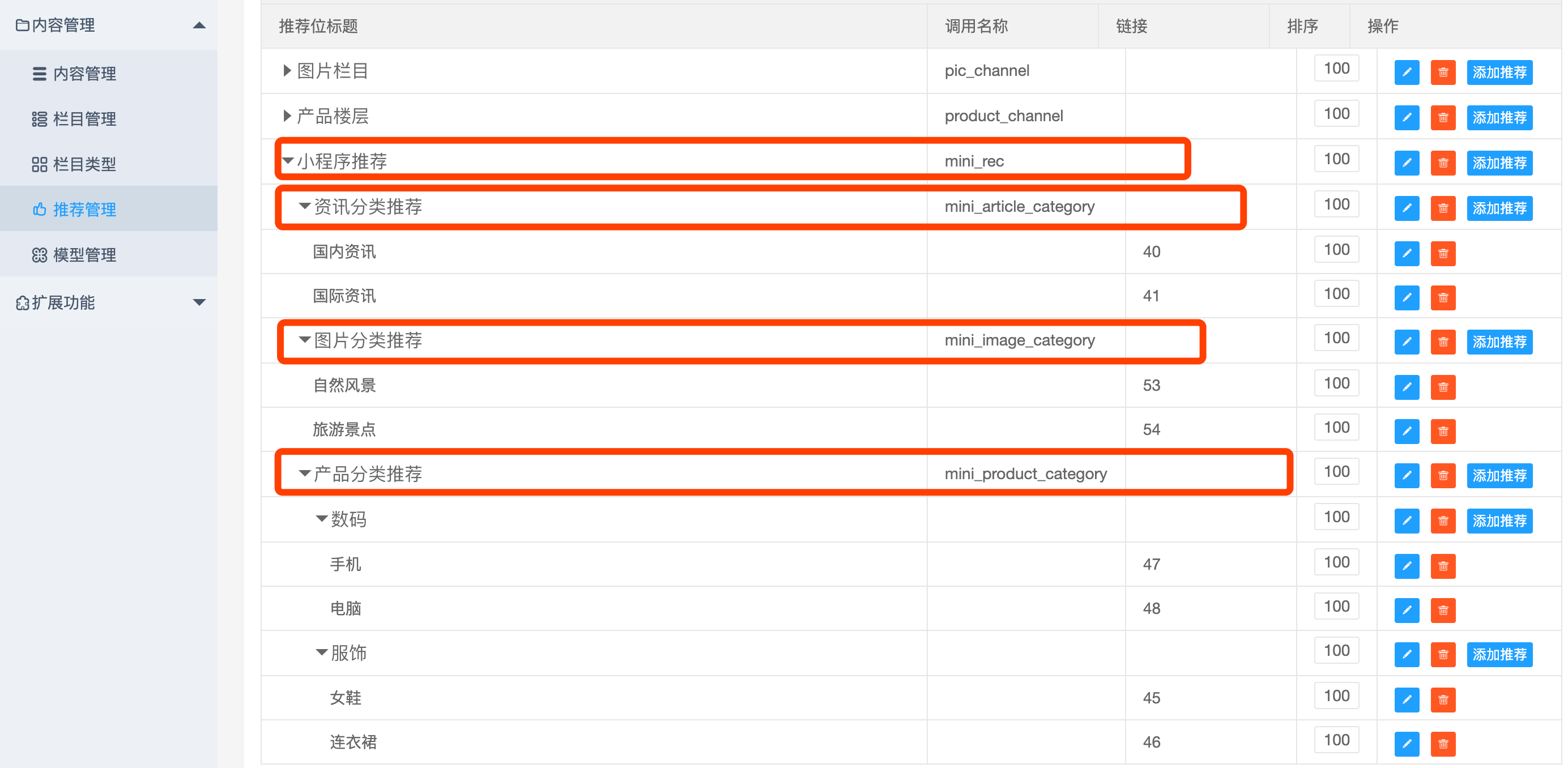Edit the 资讯分类推荐 row with pencil icon
The image size is (1568, 768).
point(1406,208)
